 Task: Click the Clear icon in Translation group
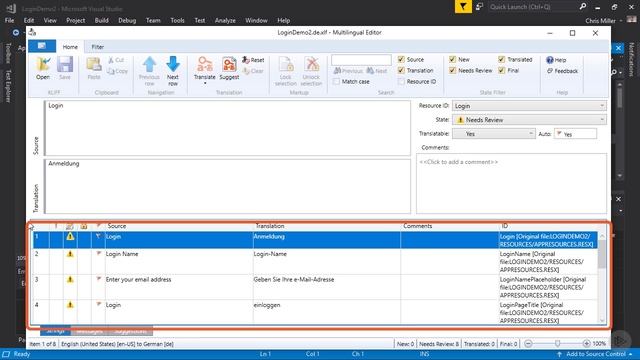[246, 71]
